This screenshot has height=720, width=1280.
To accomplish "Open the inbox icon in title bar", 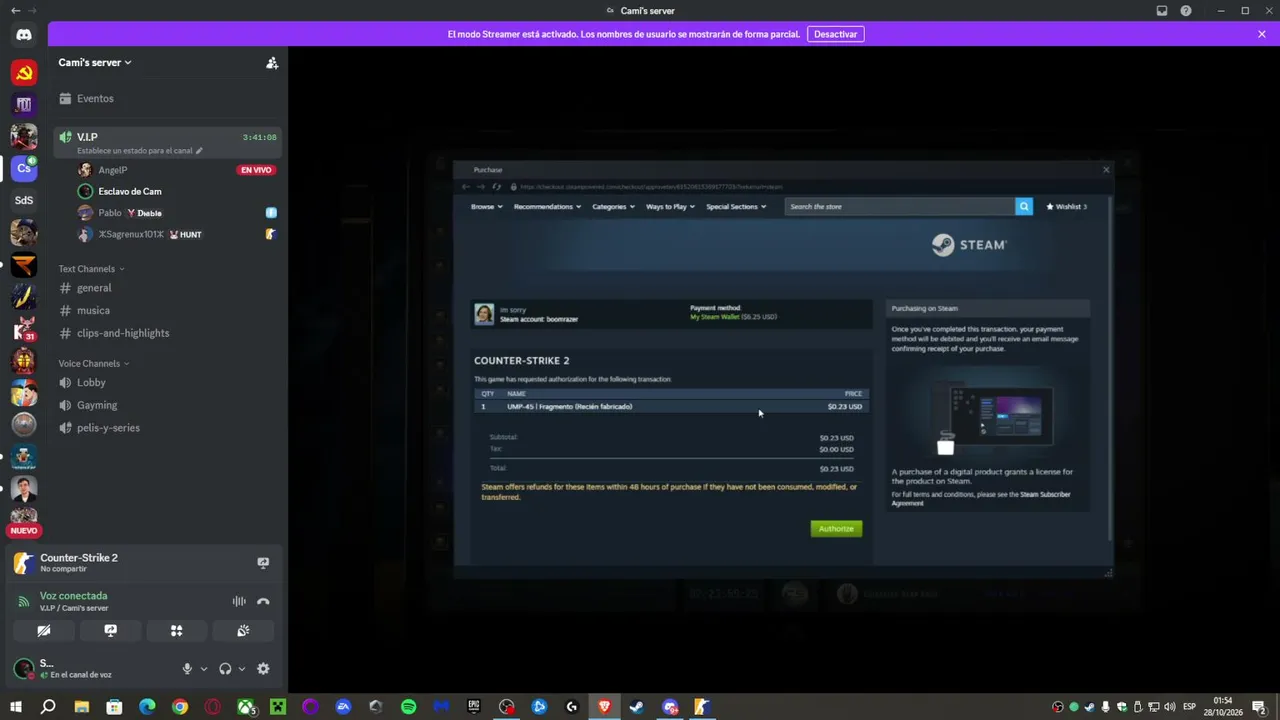I will click(1162, 11).
